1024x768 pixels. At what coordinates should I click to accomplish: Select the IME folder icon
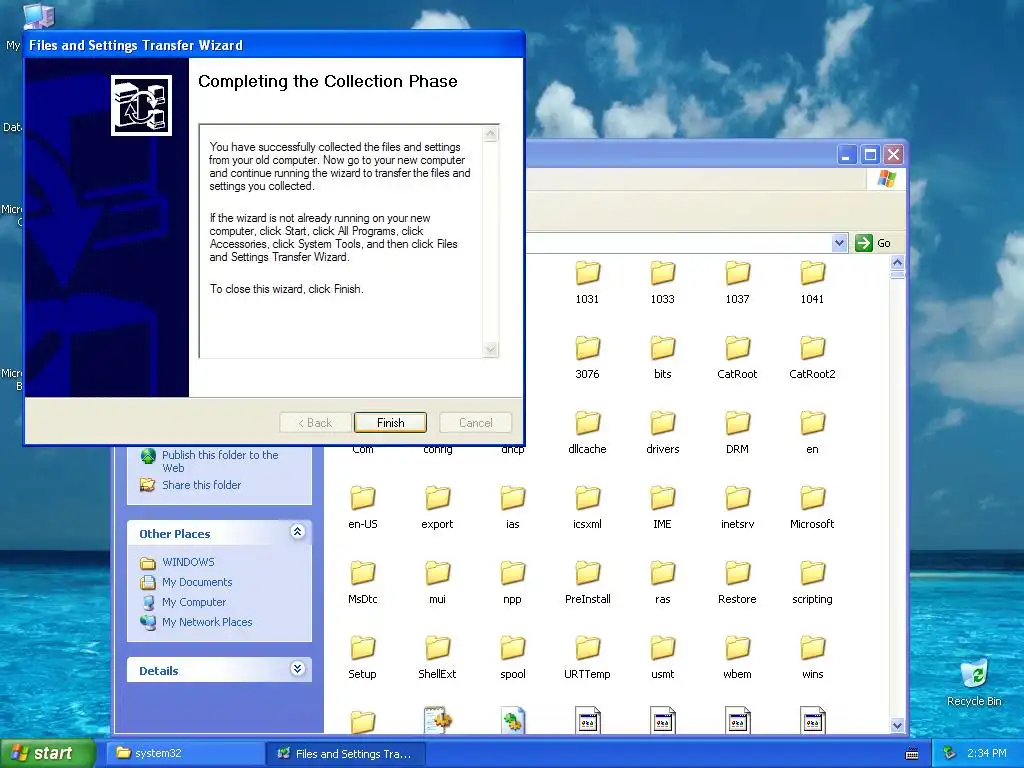tap(662, 498)
